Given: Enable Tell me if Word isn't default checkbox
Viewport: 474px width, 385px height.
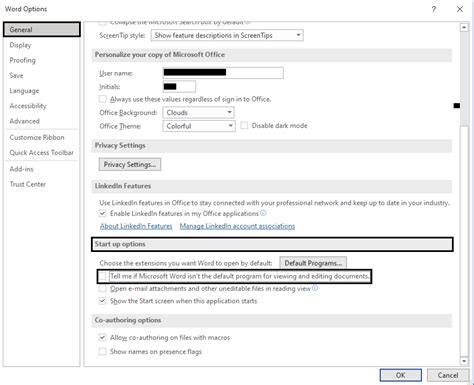Looking at the screenshot, I should 103,276.
